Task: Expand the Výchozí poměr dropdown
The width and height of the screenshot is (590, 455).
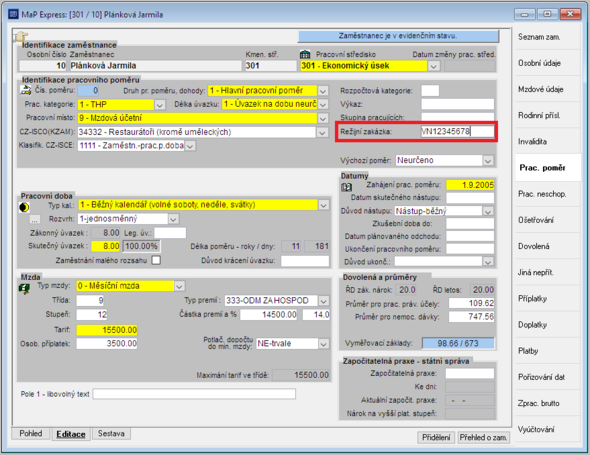Action: tap(488, 161)
